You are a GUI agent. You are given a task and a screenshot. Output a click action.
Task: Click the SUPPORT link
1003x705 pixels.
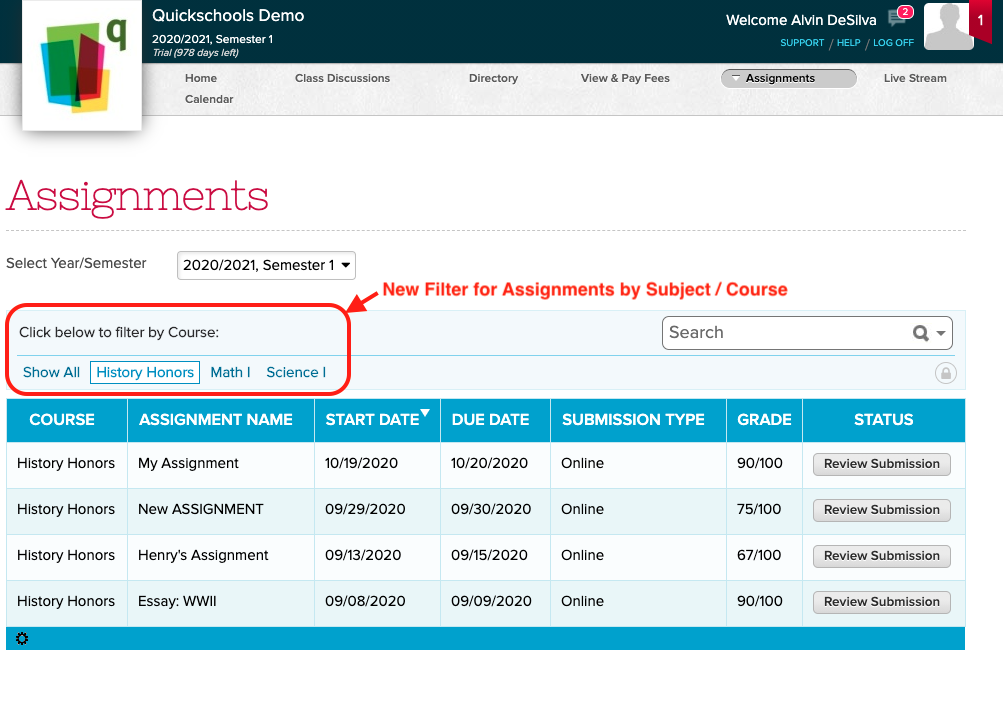(802, 43)
